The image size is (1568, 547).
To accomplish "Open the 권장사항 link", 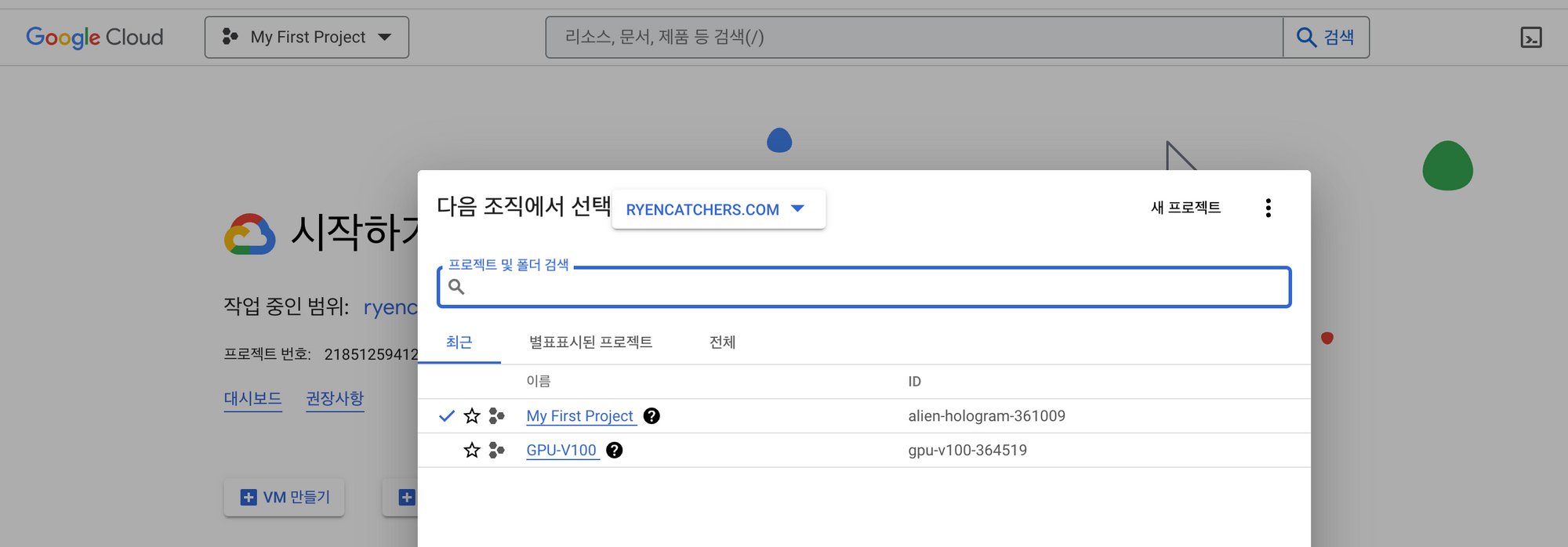I will 335,399.
